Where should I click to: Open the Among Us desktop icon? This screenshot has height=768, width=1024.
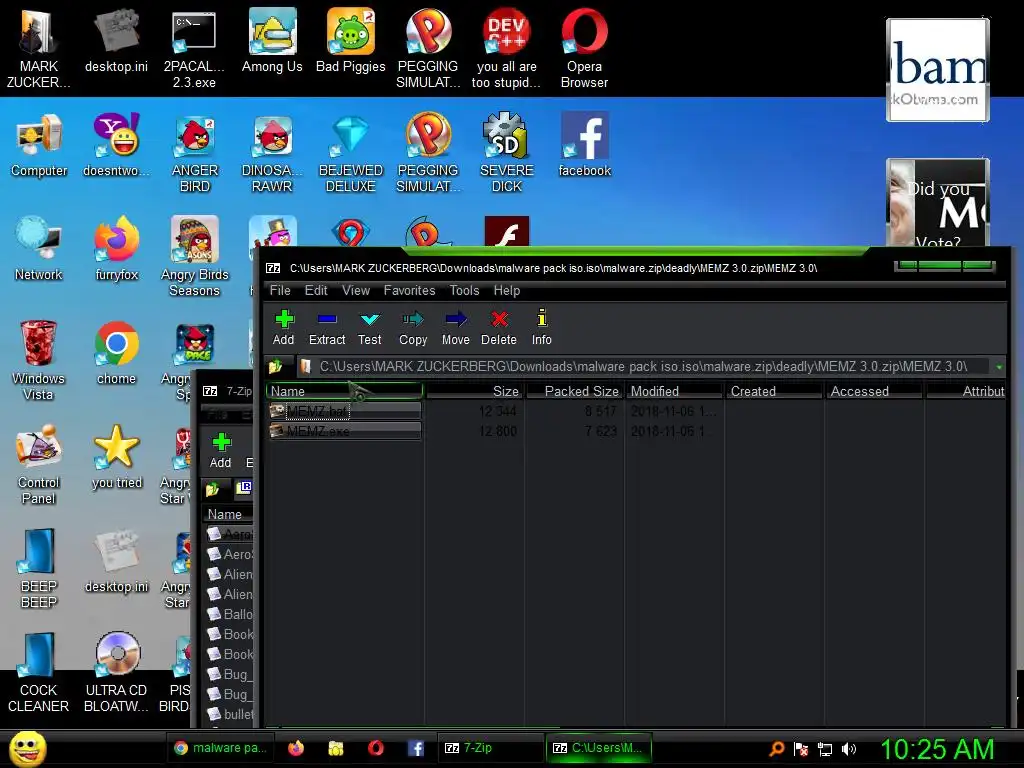272,41
